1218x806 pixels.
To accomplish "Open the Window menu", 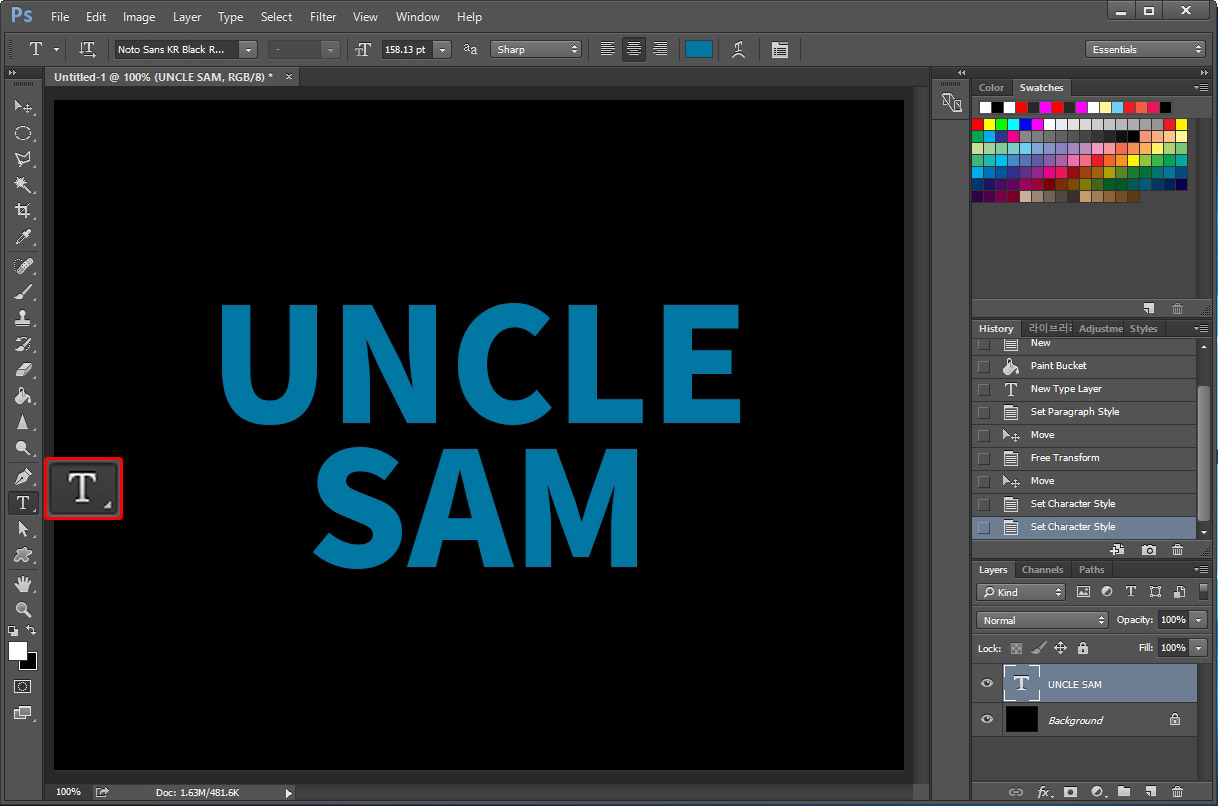I will click(x=417, y=17).
